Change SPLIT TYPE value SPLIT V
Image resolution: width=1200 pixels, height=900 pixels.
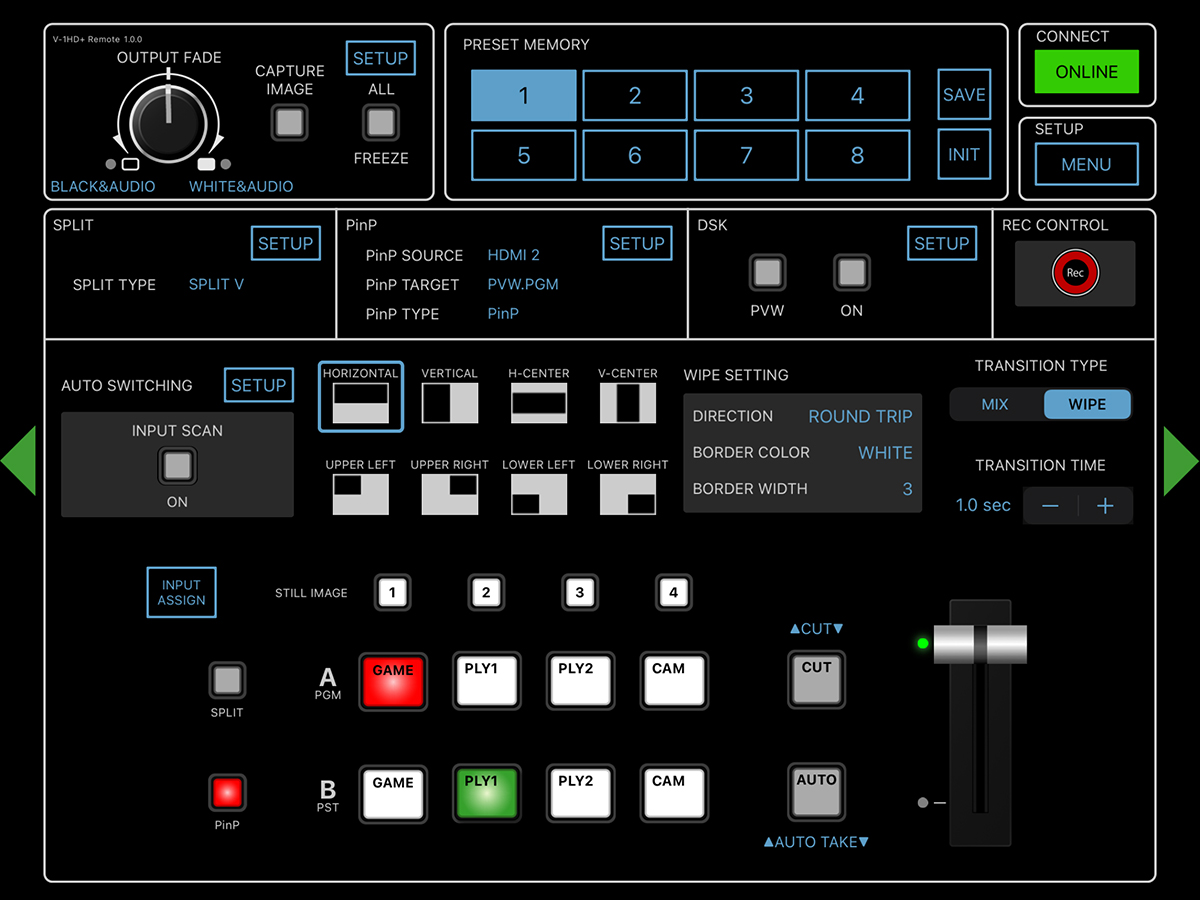[216, 285]
